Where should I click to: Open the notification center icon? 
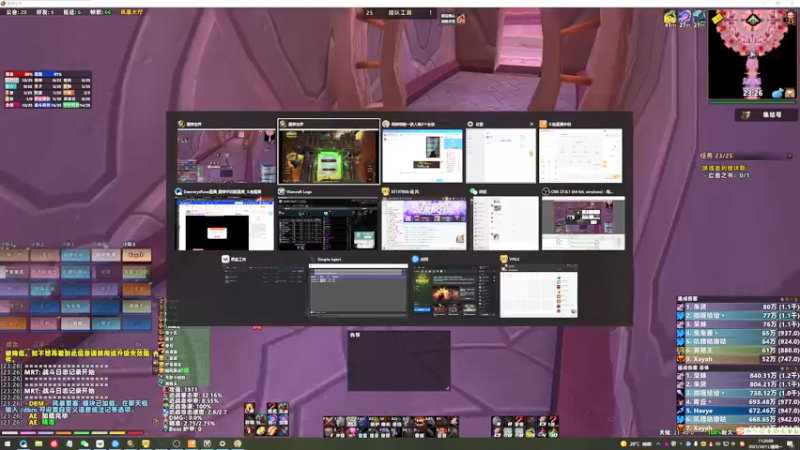coord(790,444)
